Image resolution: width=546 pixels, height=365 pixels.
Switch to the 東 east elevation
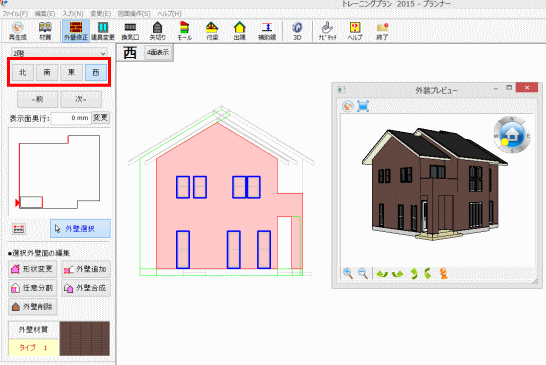point(71,72)
